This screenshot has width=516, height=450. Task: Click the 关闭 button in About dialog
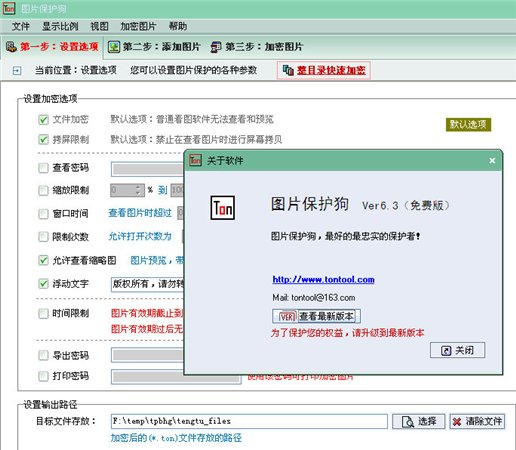tap(457, 350)
